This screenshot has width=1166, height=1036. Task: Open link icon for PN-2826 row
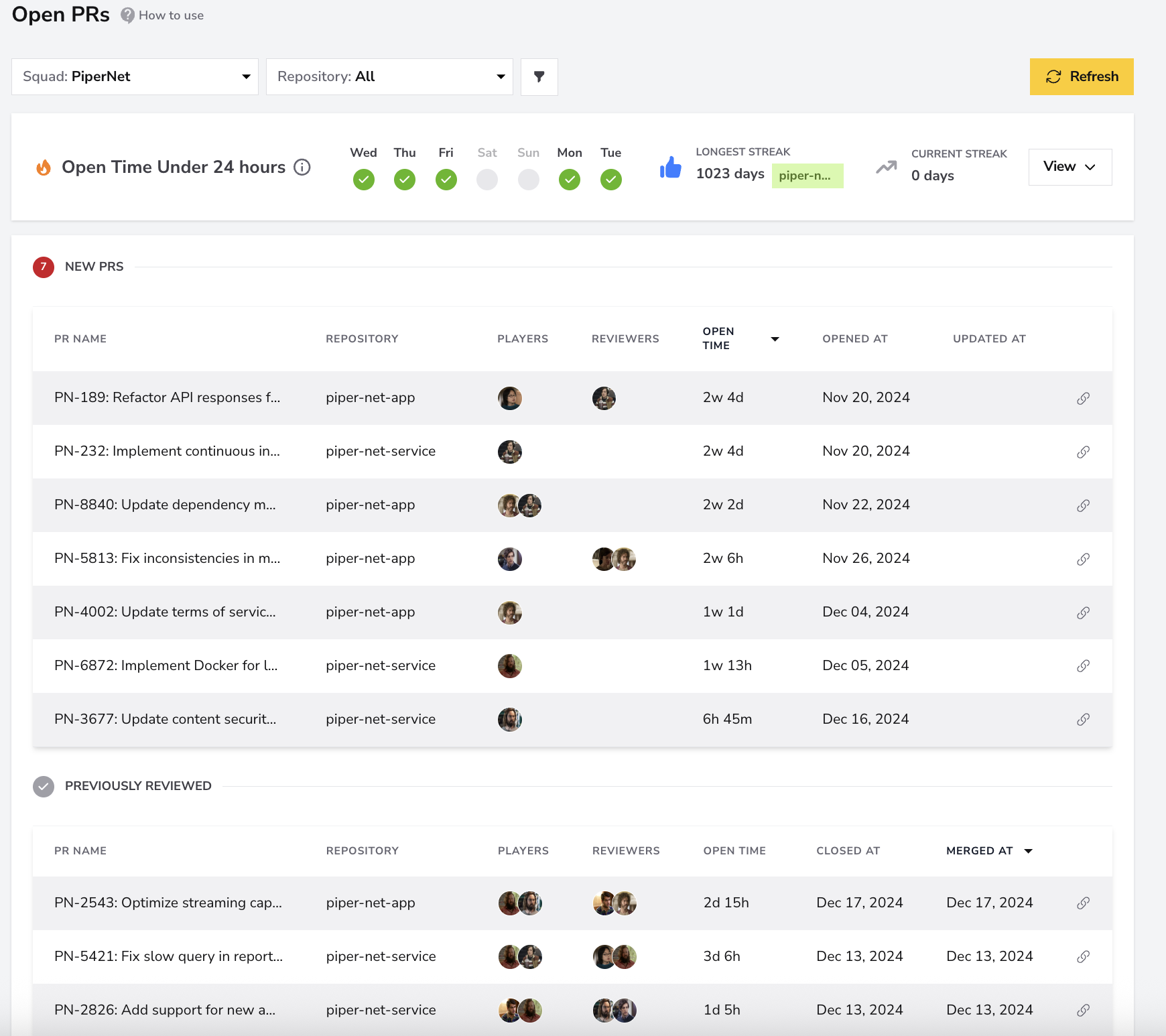[1083, 1010]
